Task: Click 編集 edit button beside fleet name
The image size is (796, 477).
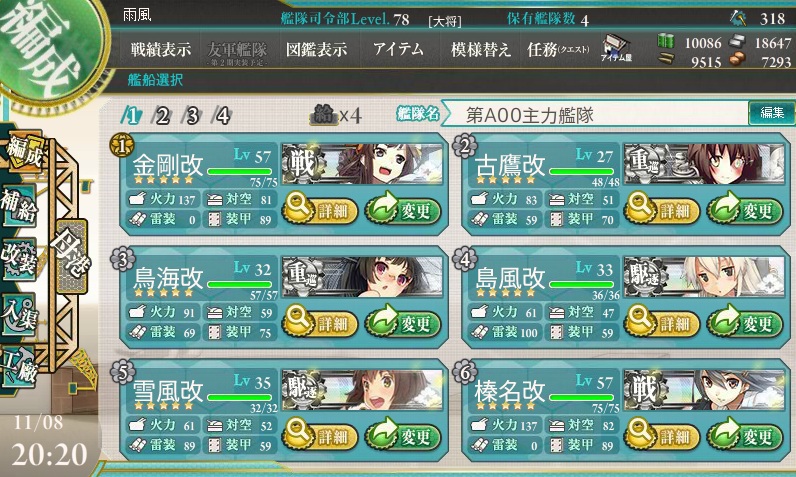Action: pos(772,113)
